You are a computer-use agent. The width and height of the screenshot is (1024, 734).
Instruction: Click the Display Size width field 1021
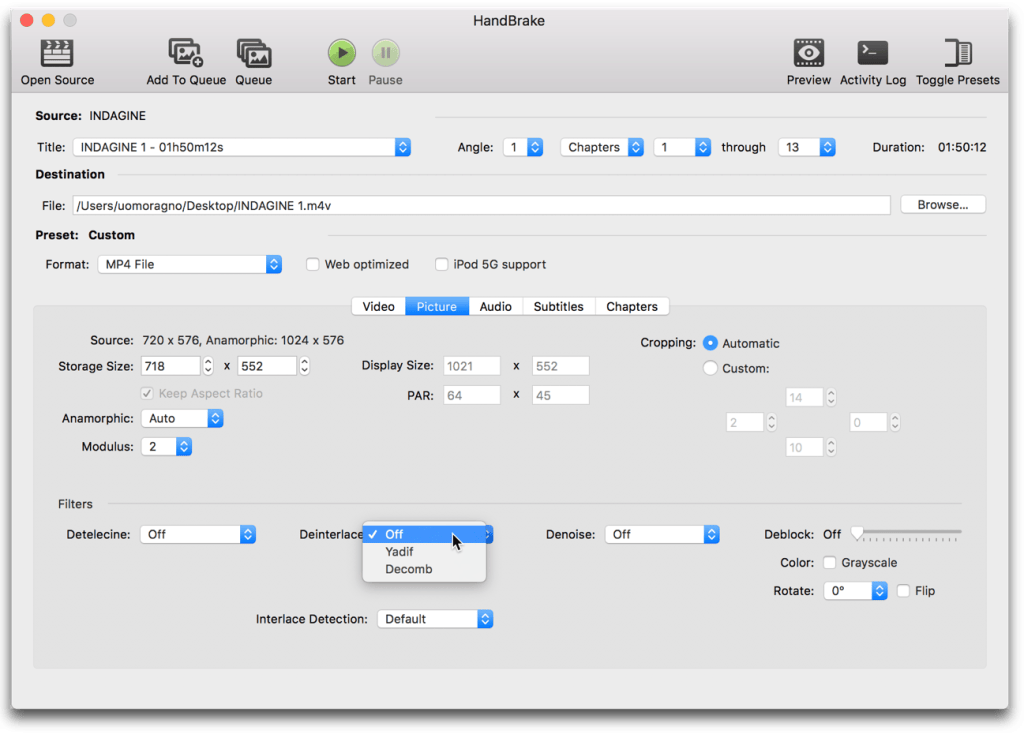(472, 366)
